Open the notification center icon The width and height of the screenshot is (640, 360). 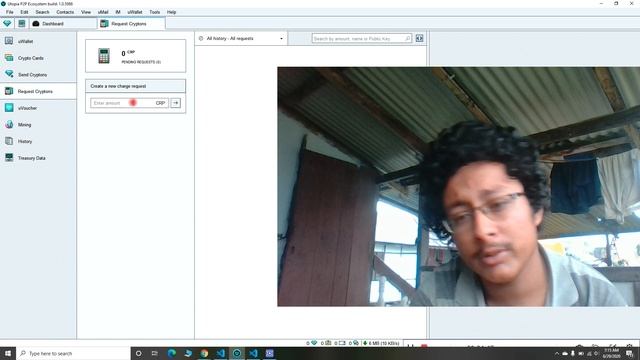coord(630,353)
